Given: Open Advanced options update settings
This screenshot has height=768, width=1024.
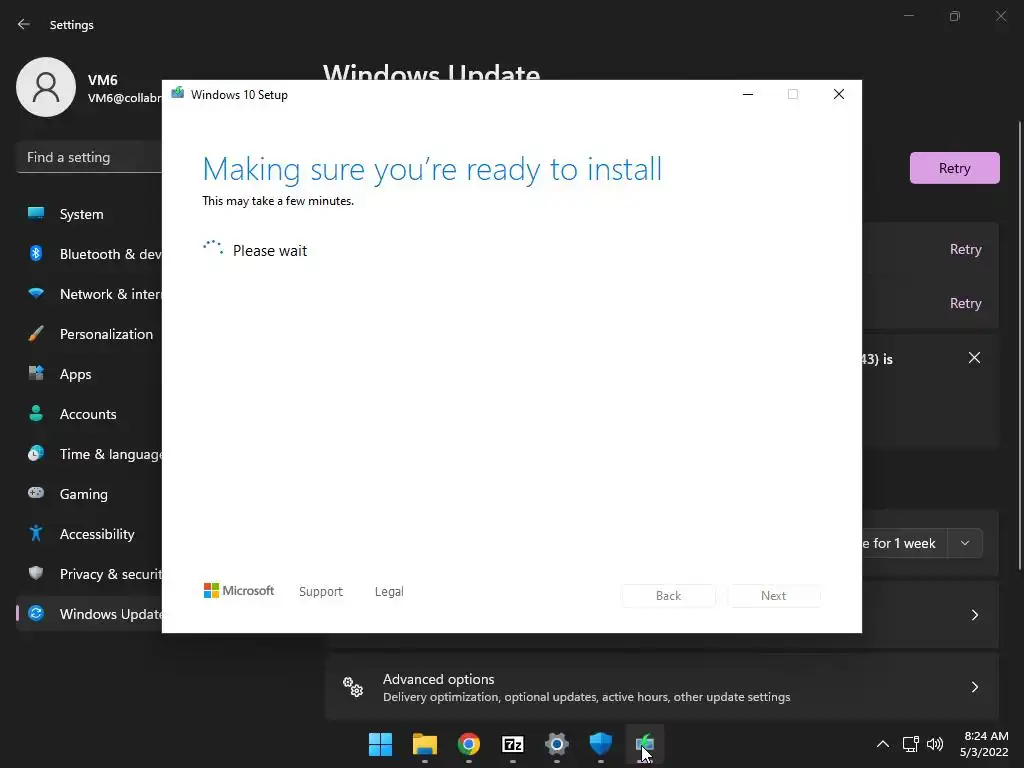Looking at the screenshot, I should pyautogui.click(x=662, y=687).
